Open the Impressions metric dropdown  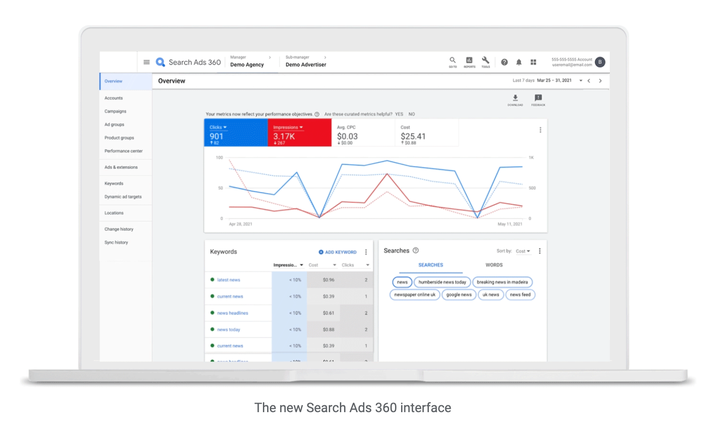coord(288,127)
